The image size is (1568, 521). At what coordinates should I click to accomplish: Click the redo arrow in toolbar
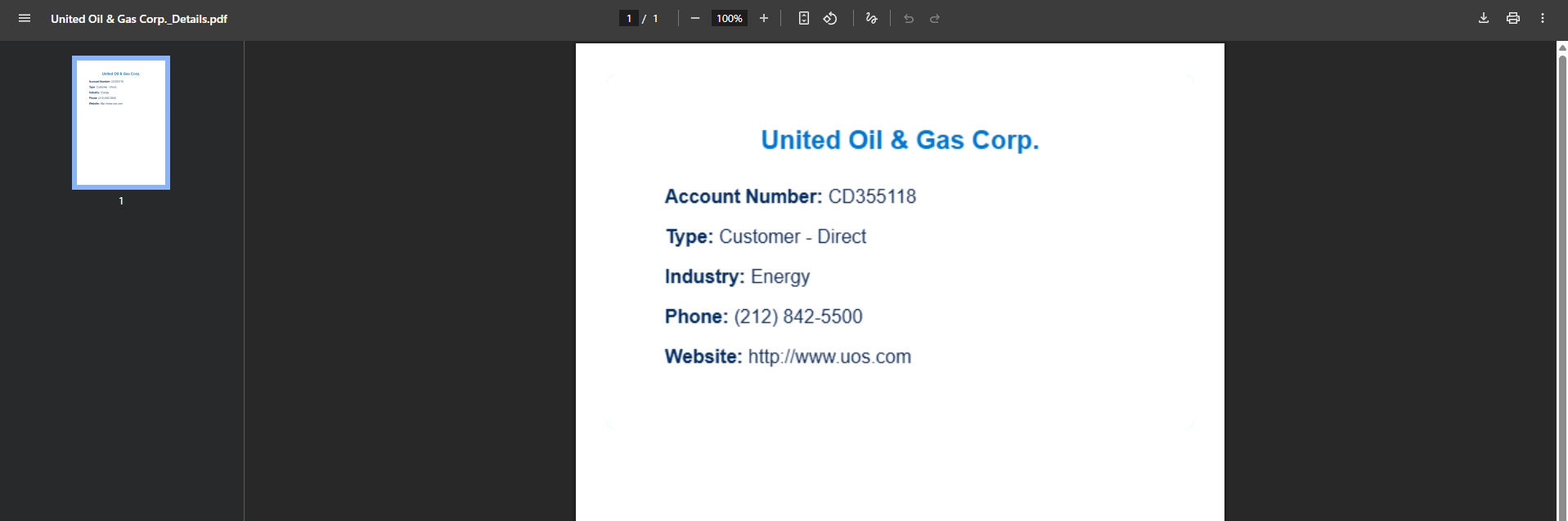point(935,18)
